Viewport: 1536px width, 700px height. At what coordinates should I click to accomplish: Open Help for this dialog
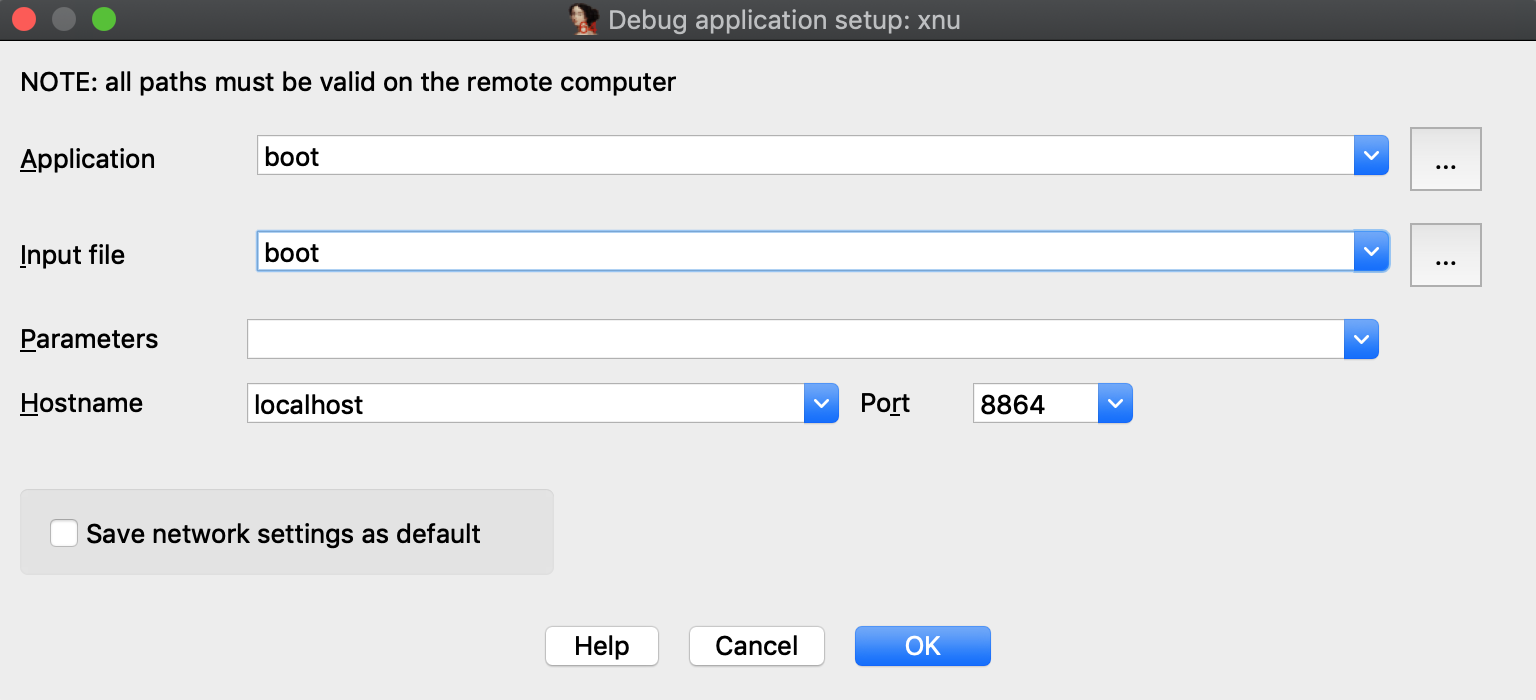pyautogui.click(x=601, y=646)
